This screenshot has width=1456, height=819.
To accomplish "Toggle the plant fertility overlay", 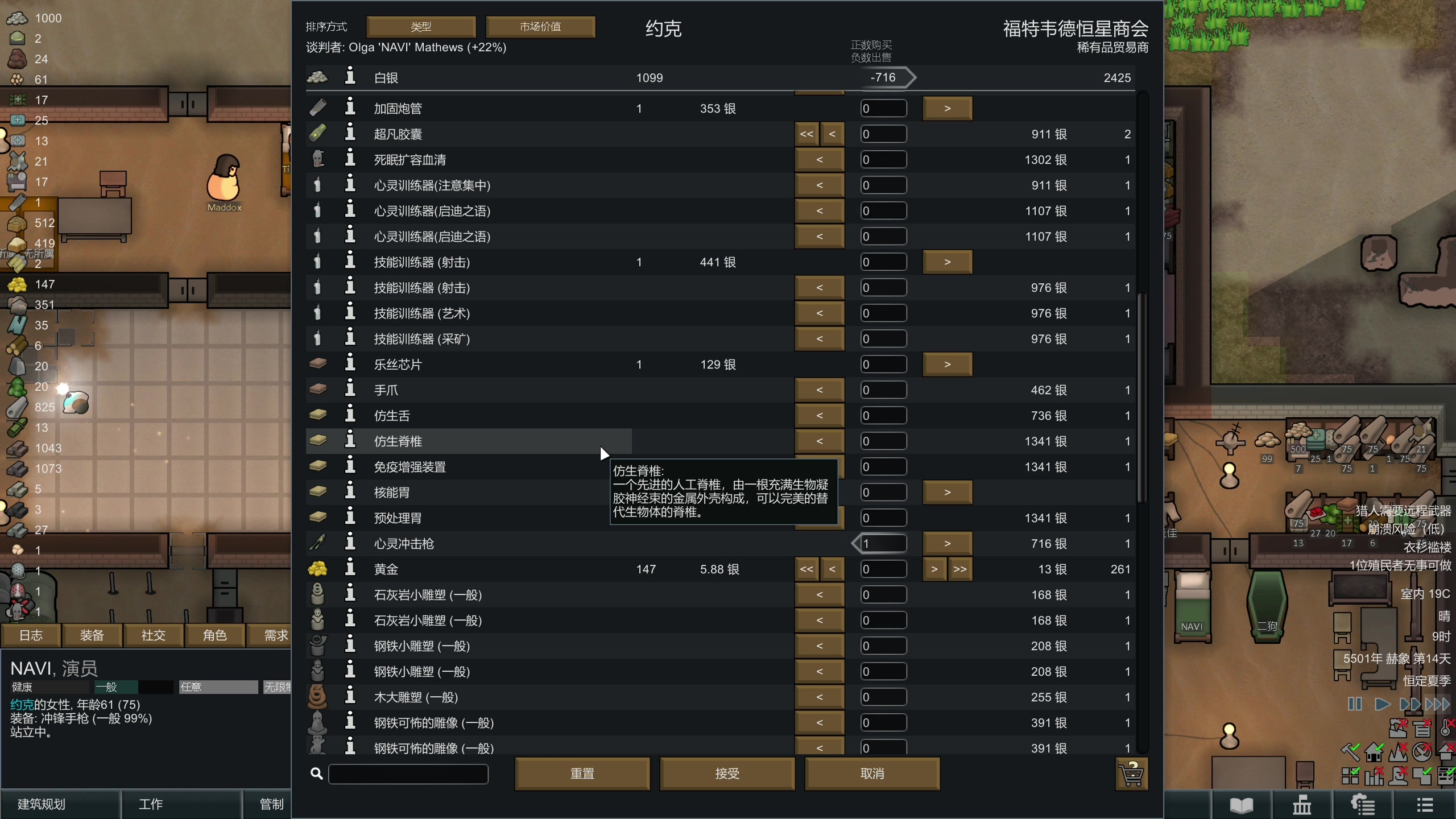I will (x=1422, y=752).
